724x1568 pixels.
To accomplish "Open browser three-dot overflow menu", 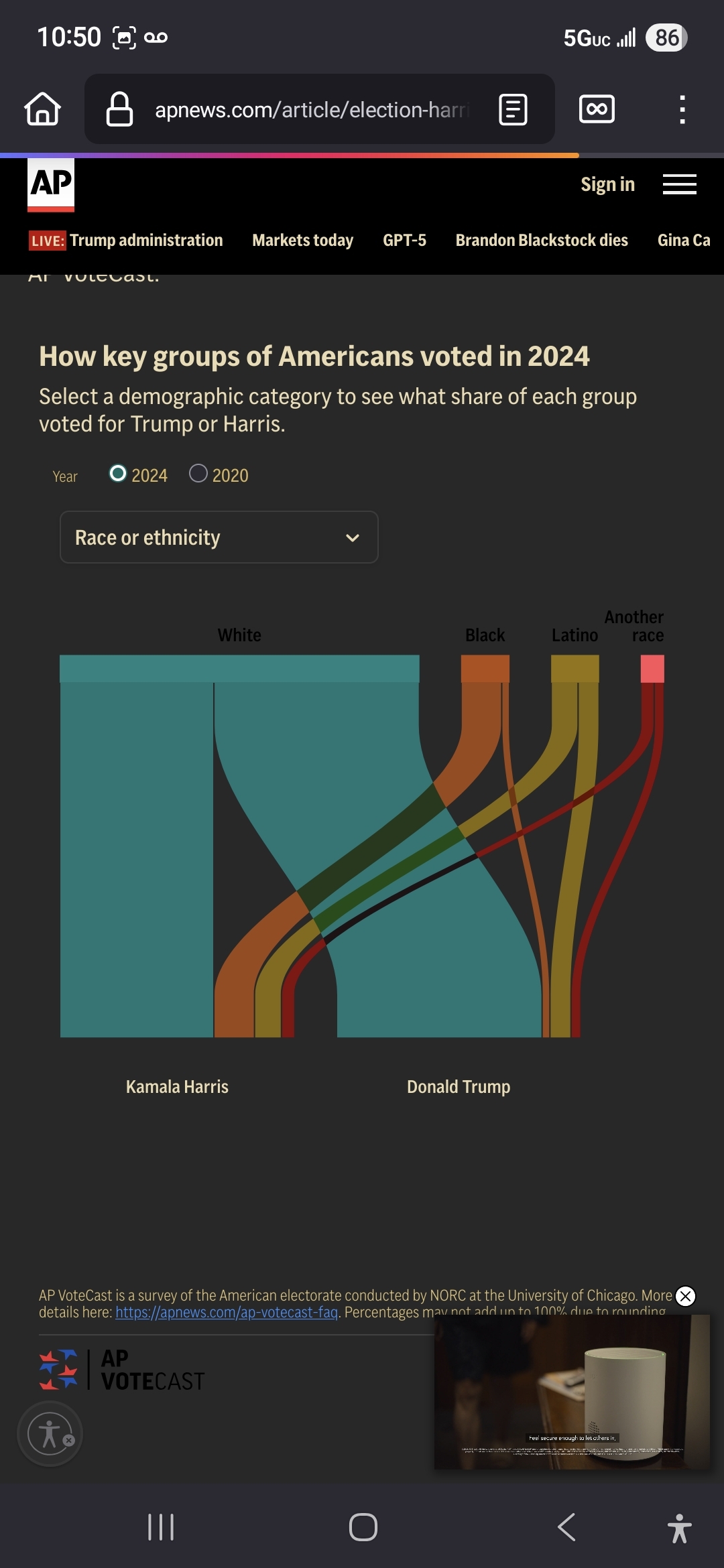I will coord(682,109).
